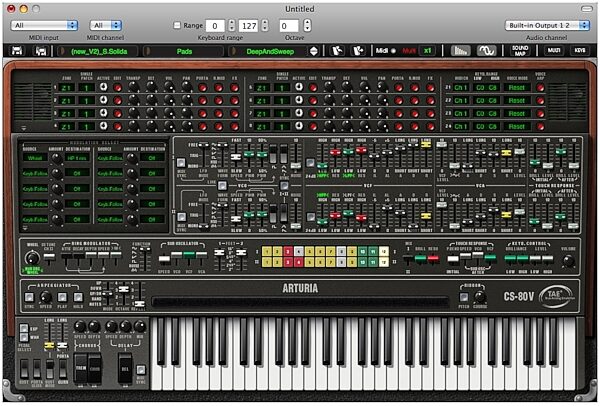Toggle the Active switch for voice 1
The image size is (600, 406).
103,87
